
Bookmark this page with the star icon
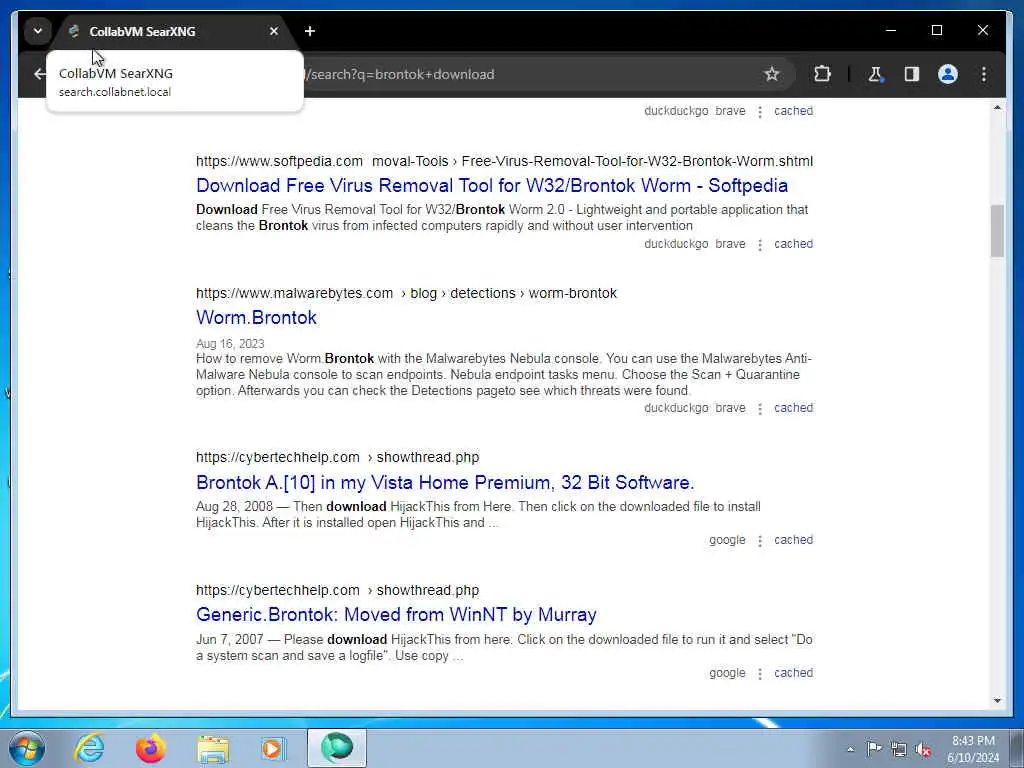click(x=772, y=74)
